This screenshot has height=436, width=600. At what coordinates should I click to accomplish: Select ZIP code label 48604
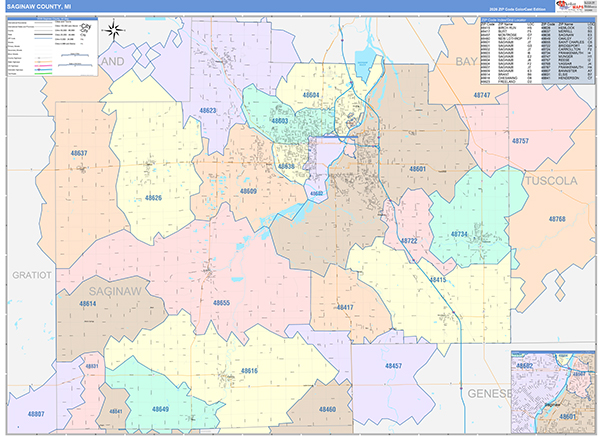pos(311,95)
